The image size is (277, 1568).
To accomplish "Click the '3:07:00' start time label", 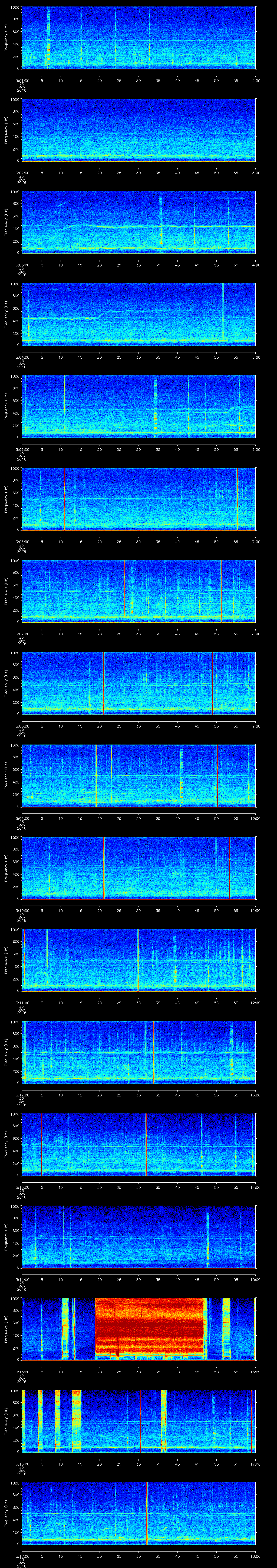I will 22,634.
